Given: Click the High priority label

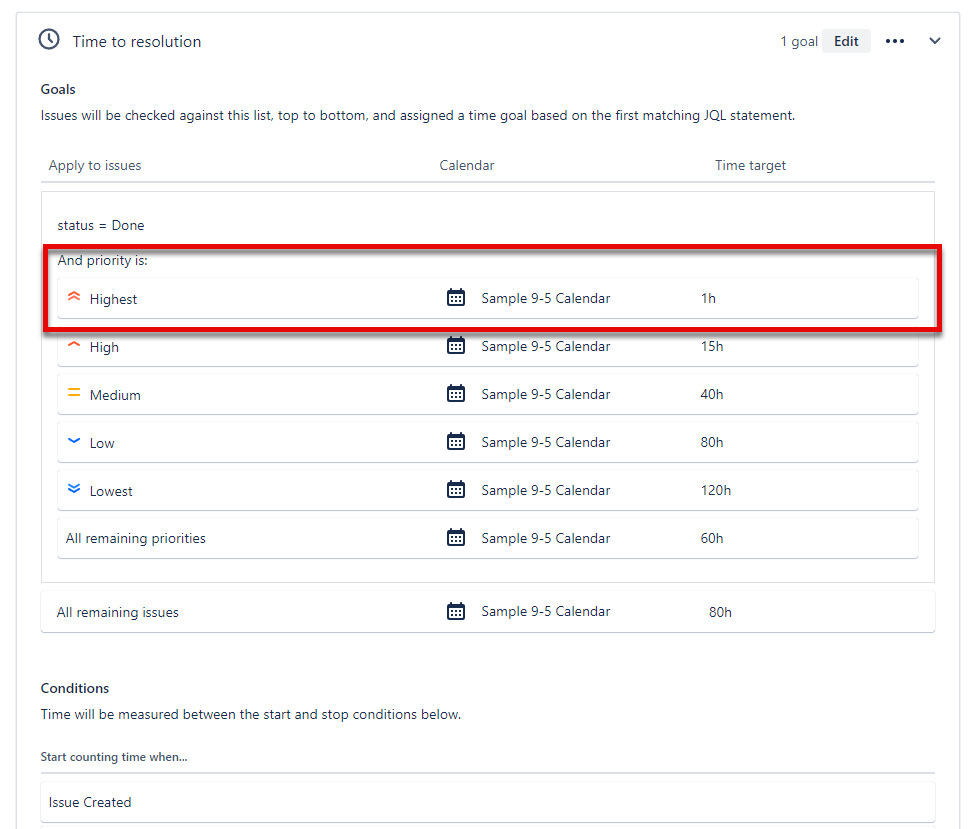Looking at the screenshot, I should click(104, 347).
